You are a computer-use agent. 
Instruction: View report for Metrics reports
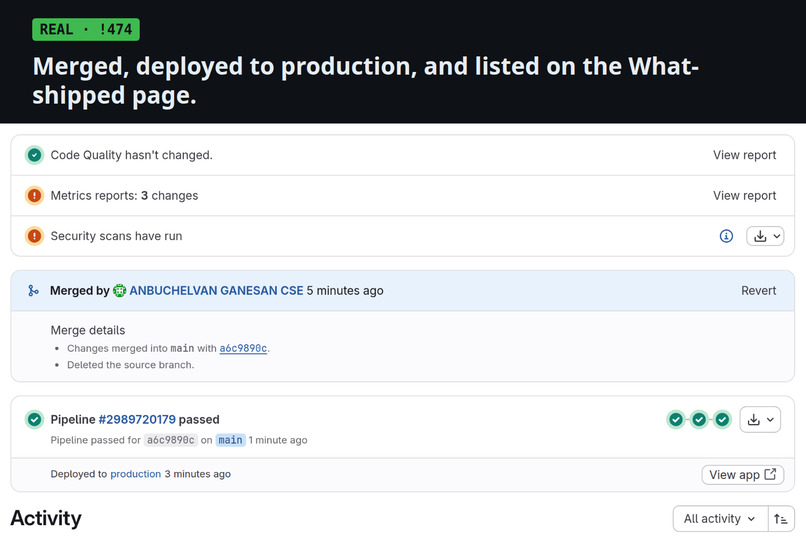coord(744,195)
